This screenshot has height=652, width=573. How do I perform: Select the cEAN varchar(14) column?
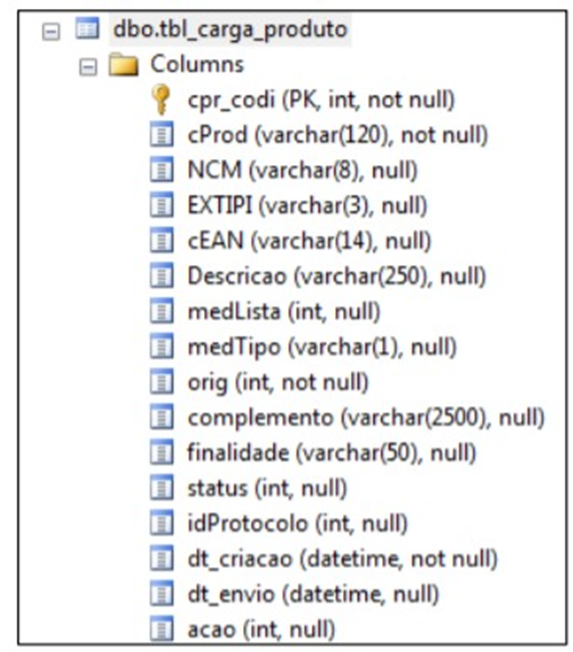tap(310, 241)
